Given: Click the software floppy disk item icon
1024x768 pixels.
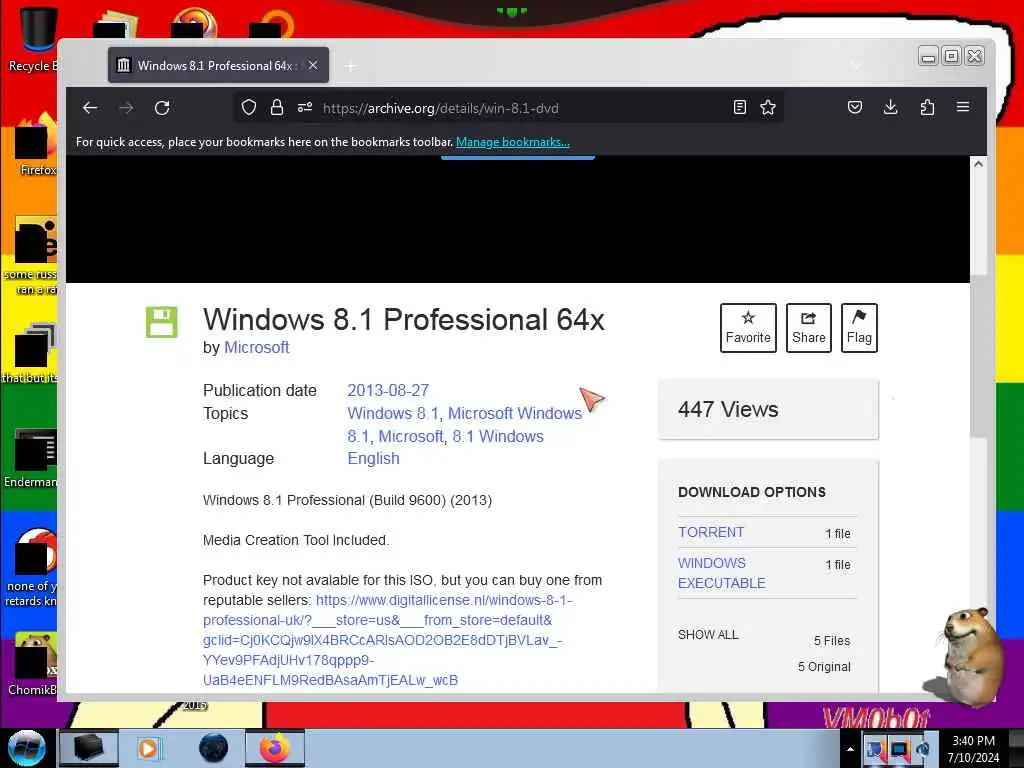Looking at the screenshot, I should coord(161,322).
